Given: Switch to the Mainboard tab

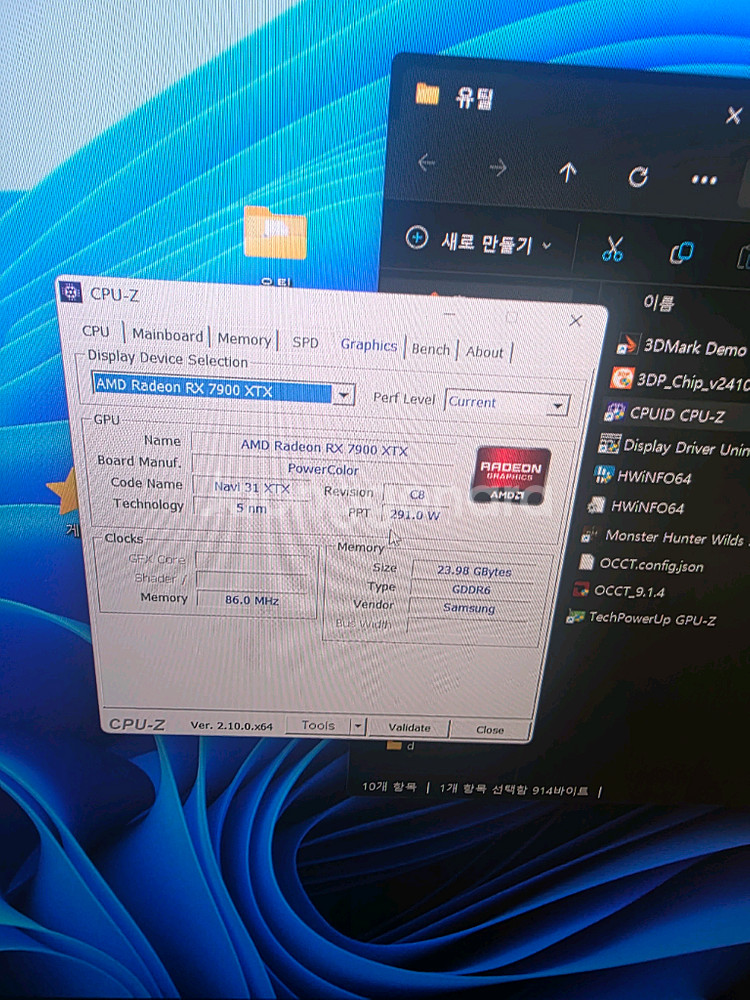Looking at the screenshot, I should click(x=167, y=335).
